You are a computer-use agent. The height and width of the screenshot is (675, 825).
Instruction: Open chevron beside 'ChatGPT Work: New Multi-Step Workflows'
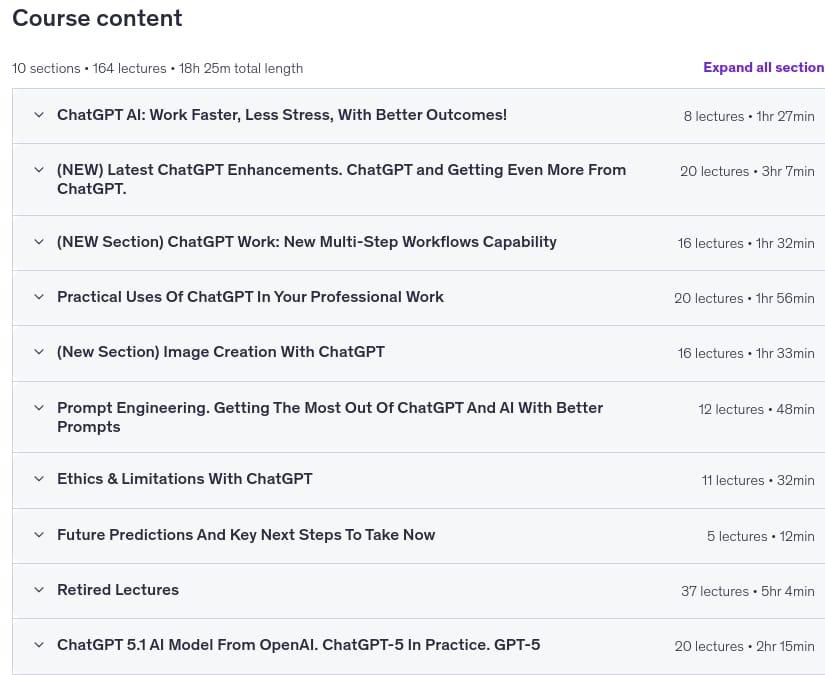click(x=39, y=241)
